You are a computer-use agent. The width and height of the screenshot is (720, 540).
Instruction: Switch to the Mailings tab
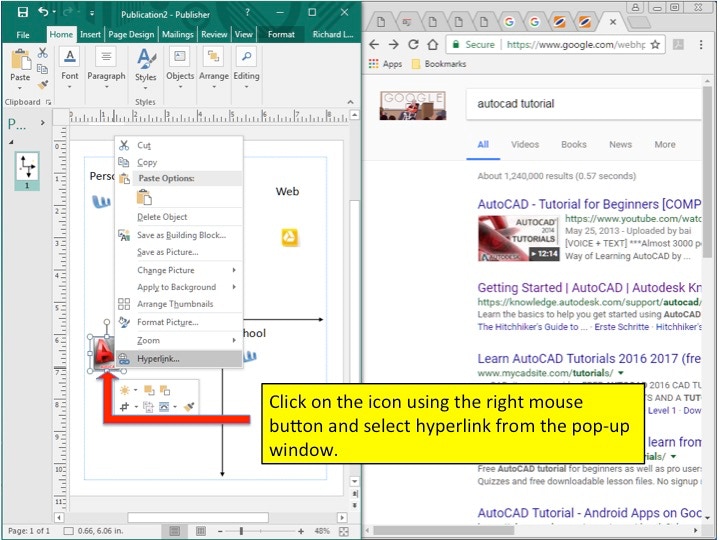coord(178,34)
